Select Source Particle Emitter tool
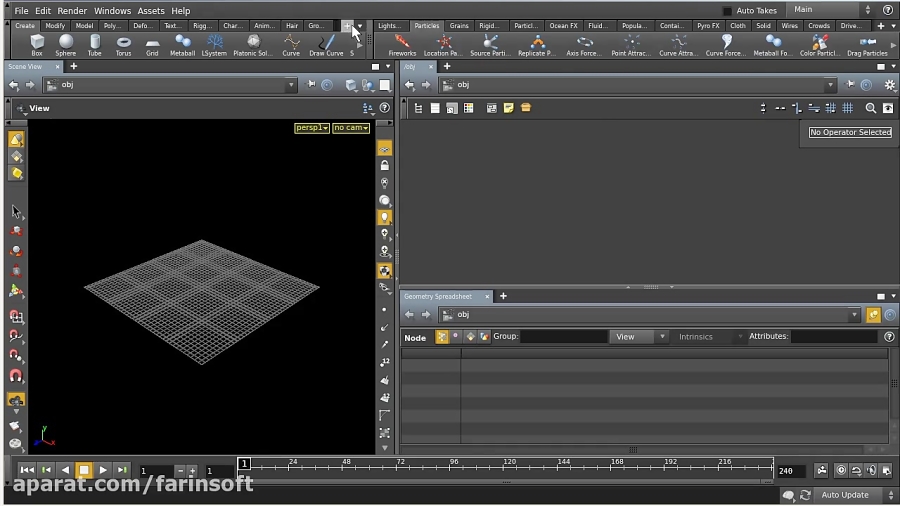This screenshot has height=506, width=900. (490, 45)
